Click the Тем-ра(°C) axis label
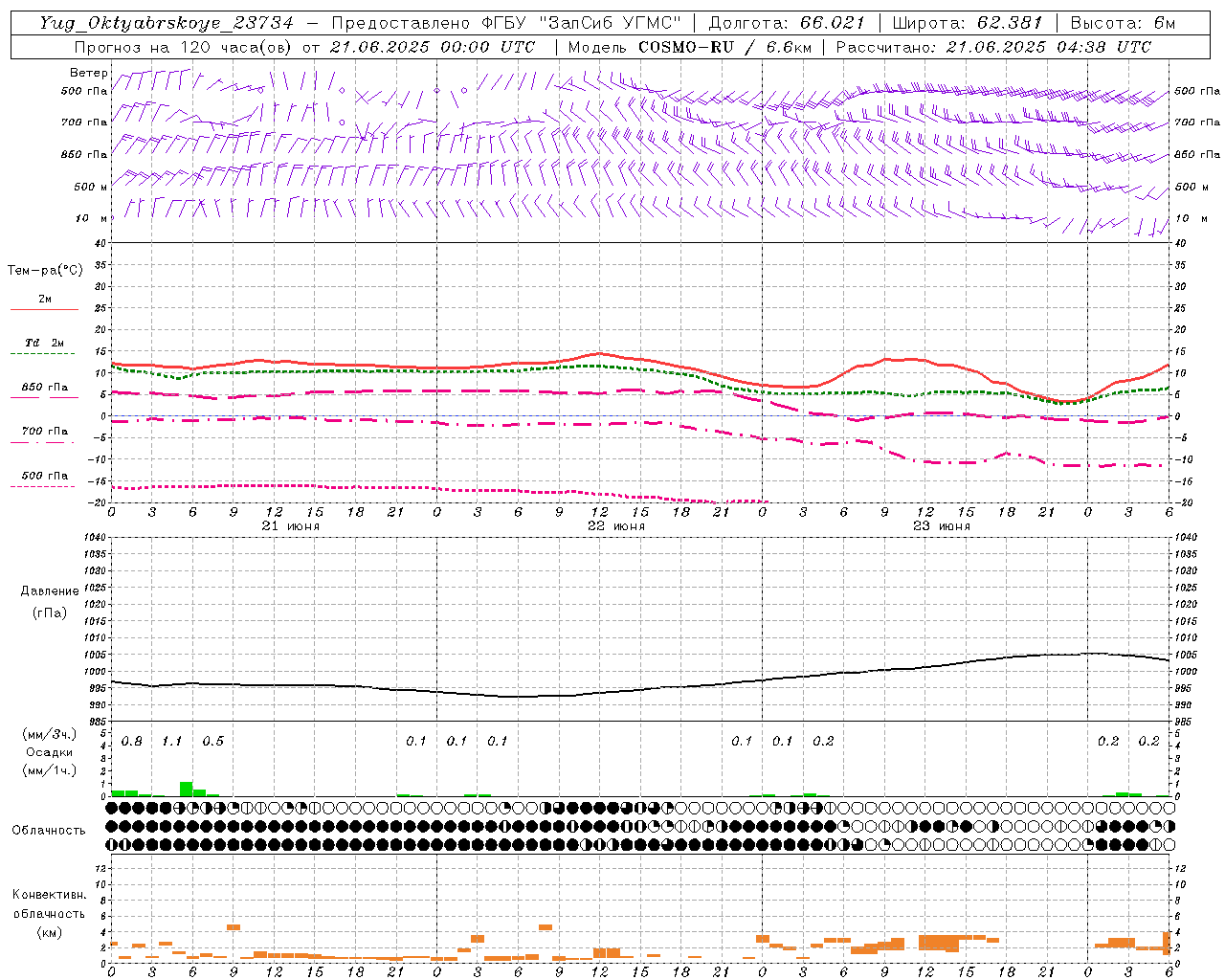This screenshot has width=1225, height=980. 45,271
